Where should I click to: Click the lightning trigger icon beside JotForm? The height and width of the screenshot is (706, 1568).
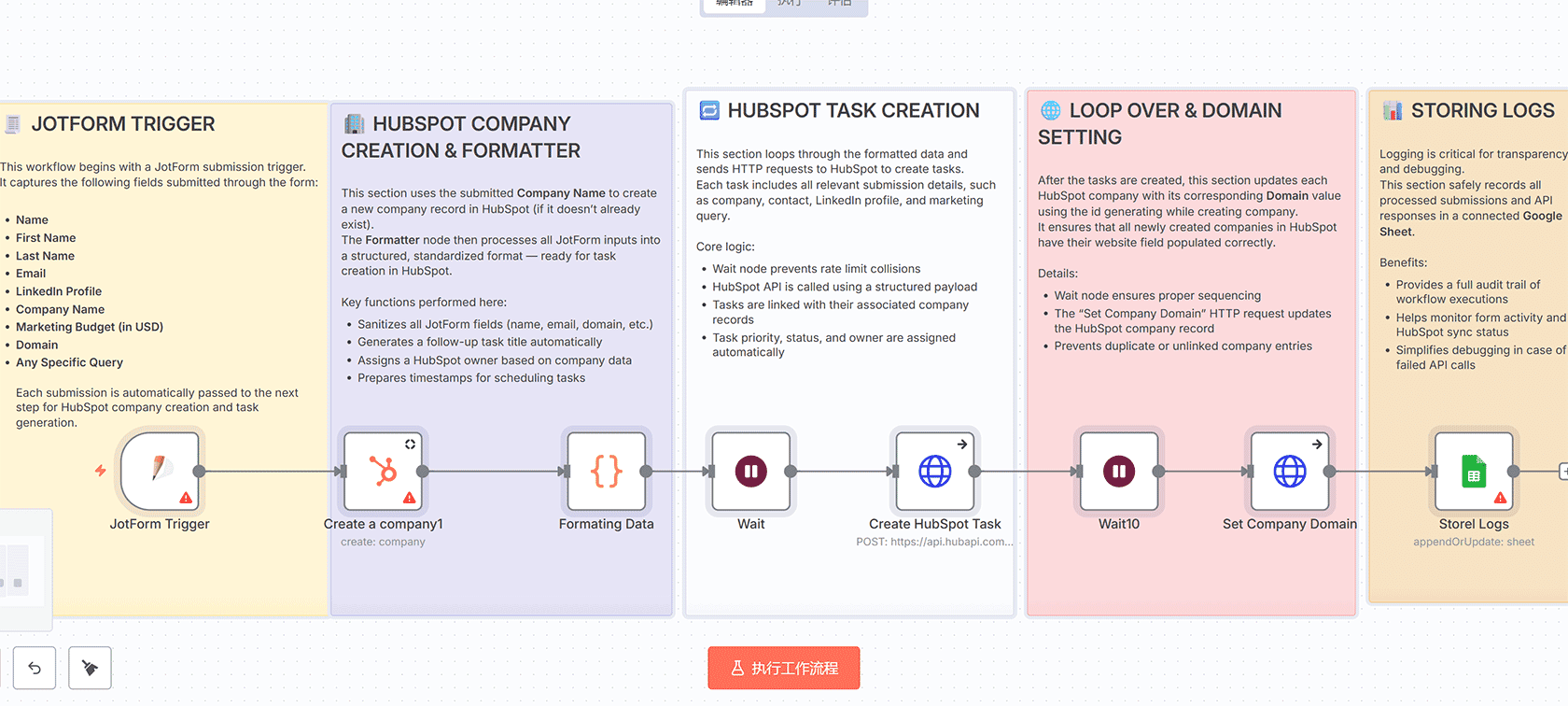(x=100, y=471)
